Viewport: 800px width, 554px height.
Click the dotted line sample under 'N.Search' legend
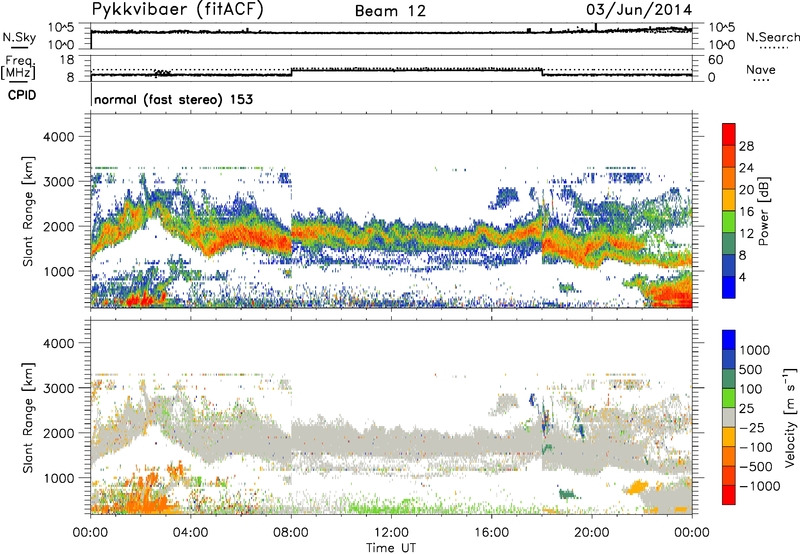click(773, 48)
